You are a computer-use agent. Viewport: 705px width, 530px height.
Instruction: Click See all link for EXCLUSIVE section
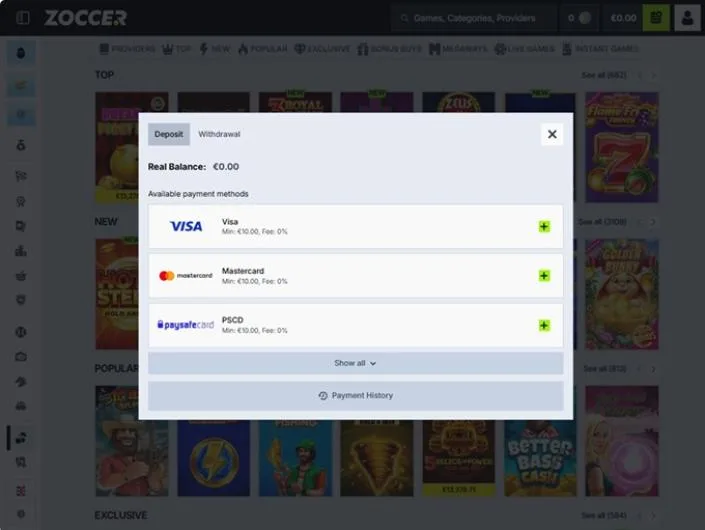pos(604,515)
